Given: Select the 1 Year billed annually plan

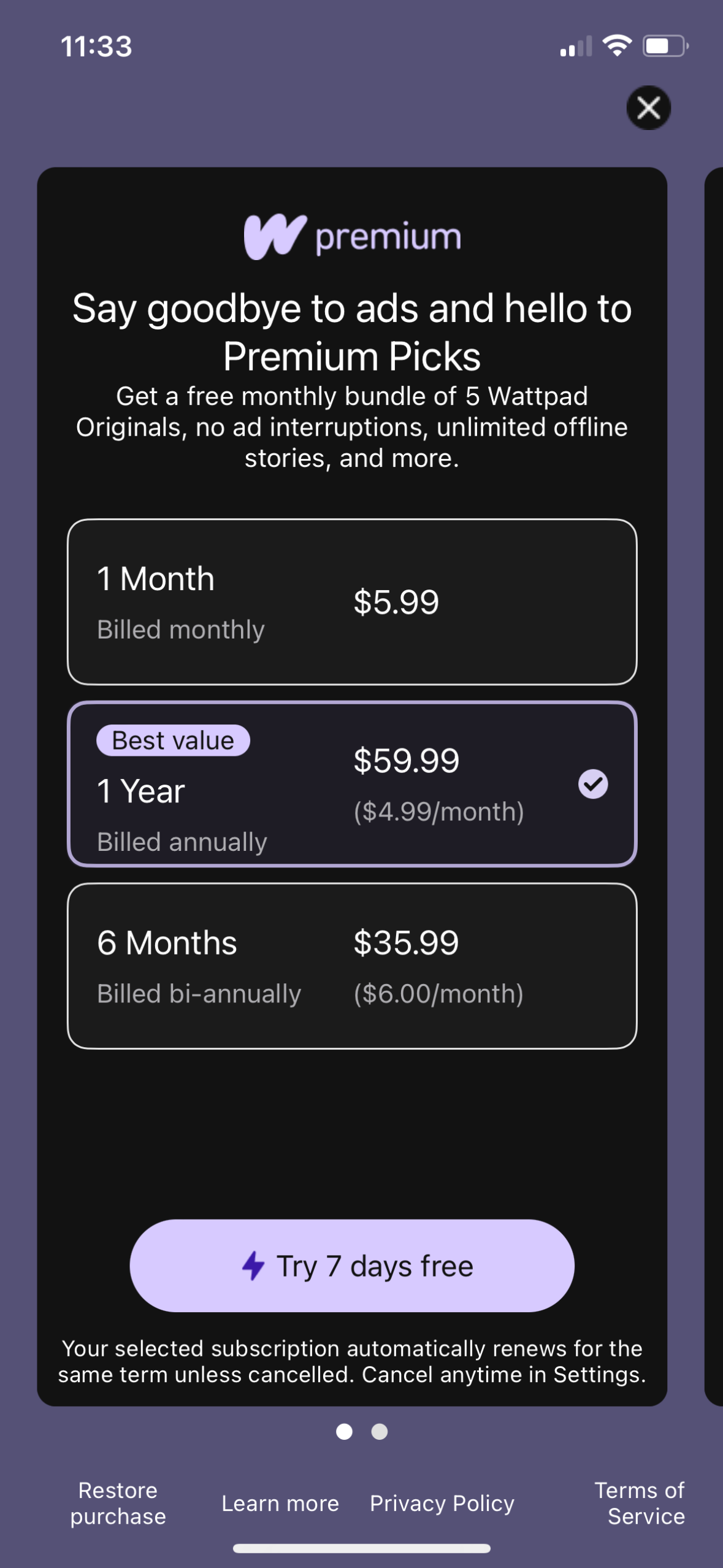Looking at the screenshot, I should click(352, 785).
